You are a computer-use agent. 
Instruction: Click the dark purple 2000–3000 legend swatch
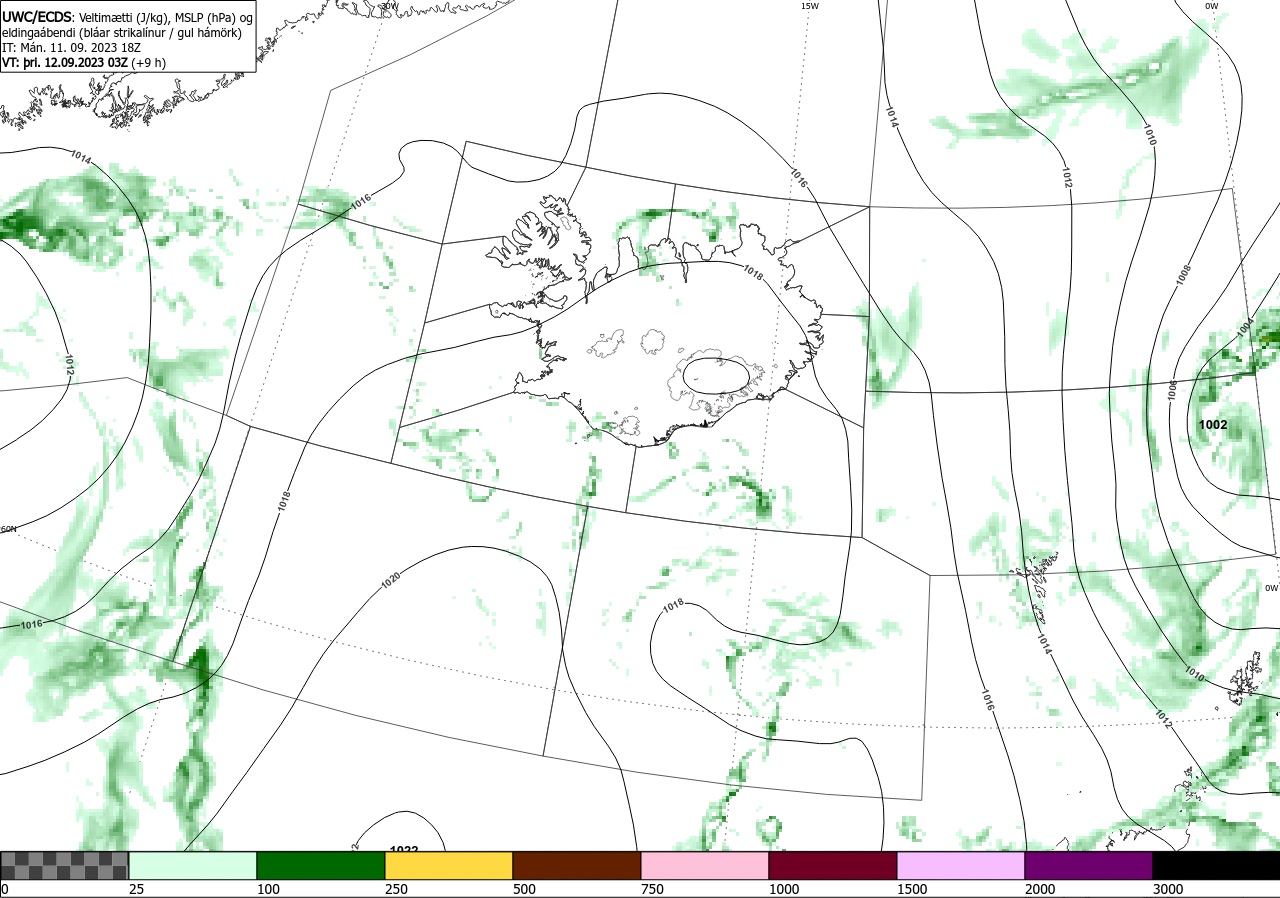coord(1089,865)
